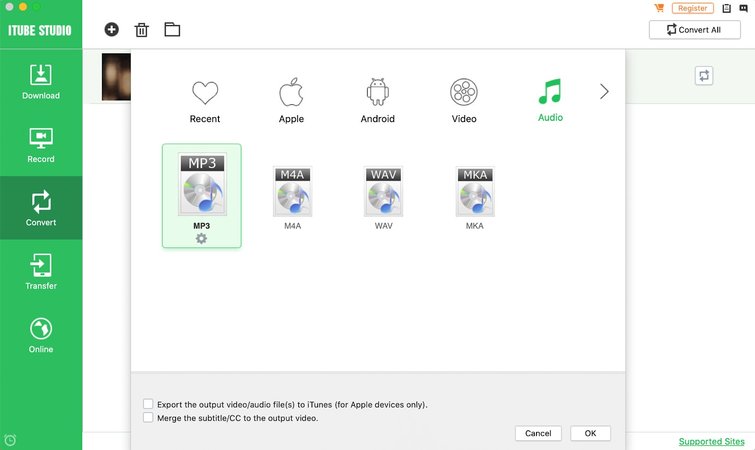
Task: Open the Record section in sidebar
Action: coord(41,145)
